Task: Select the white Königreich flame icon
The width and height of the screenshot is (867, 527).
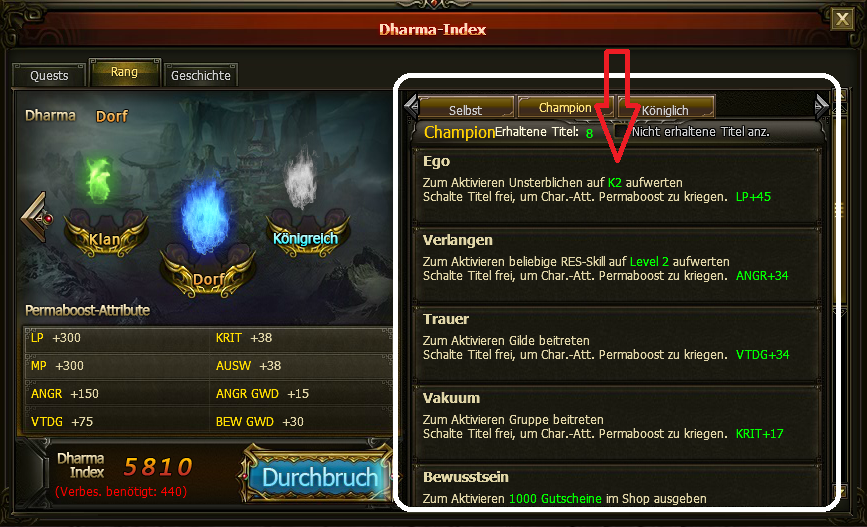Action: tap(301, 178)
